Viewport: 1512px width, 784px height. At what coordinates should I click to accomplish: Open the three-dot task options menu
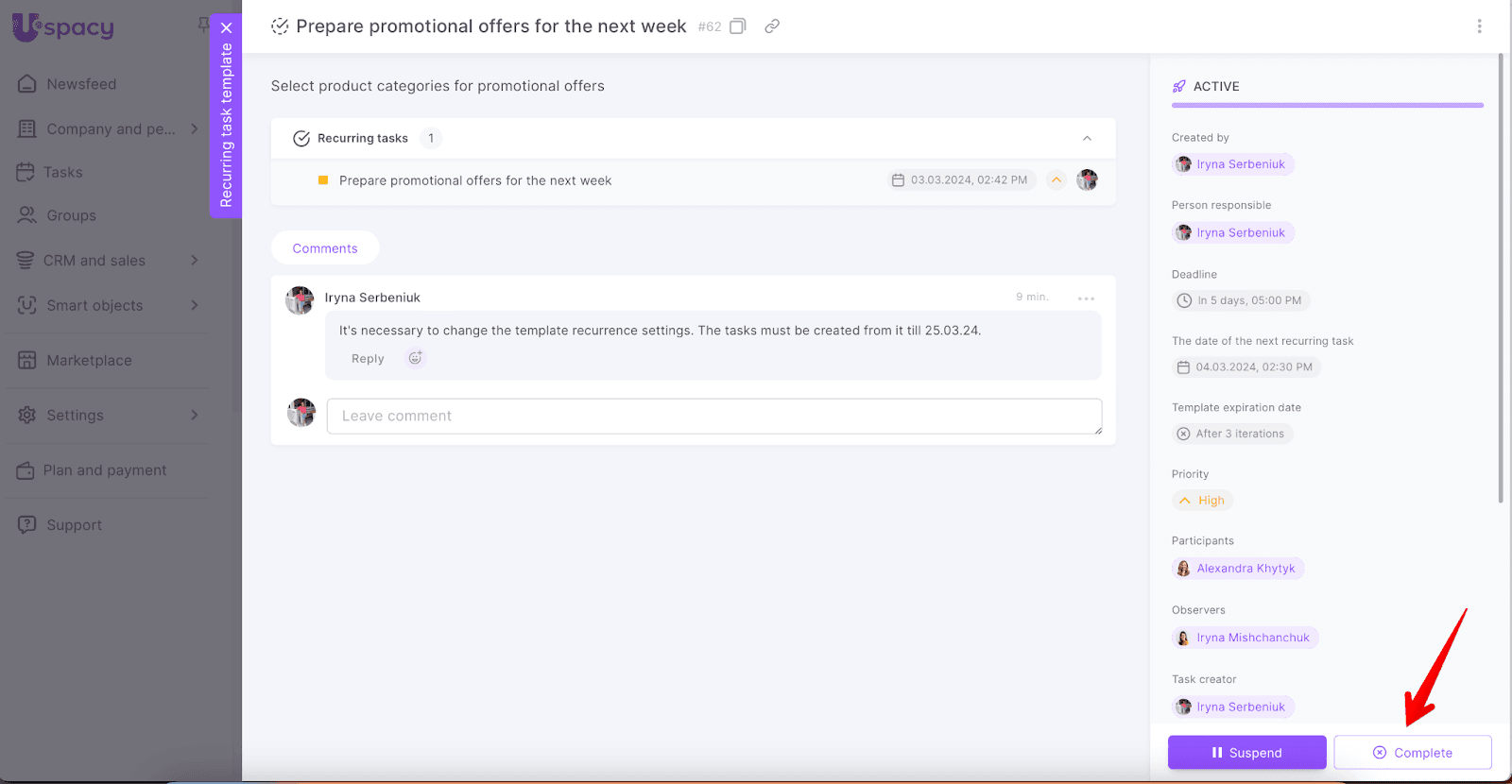pos(1479,26)
